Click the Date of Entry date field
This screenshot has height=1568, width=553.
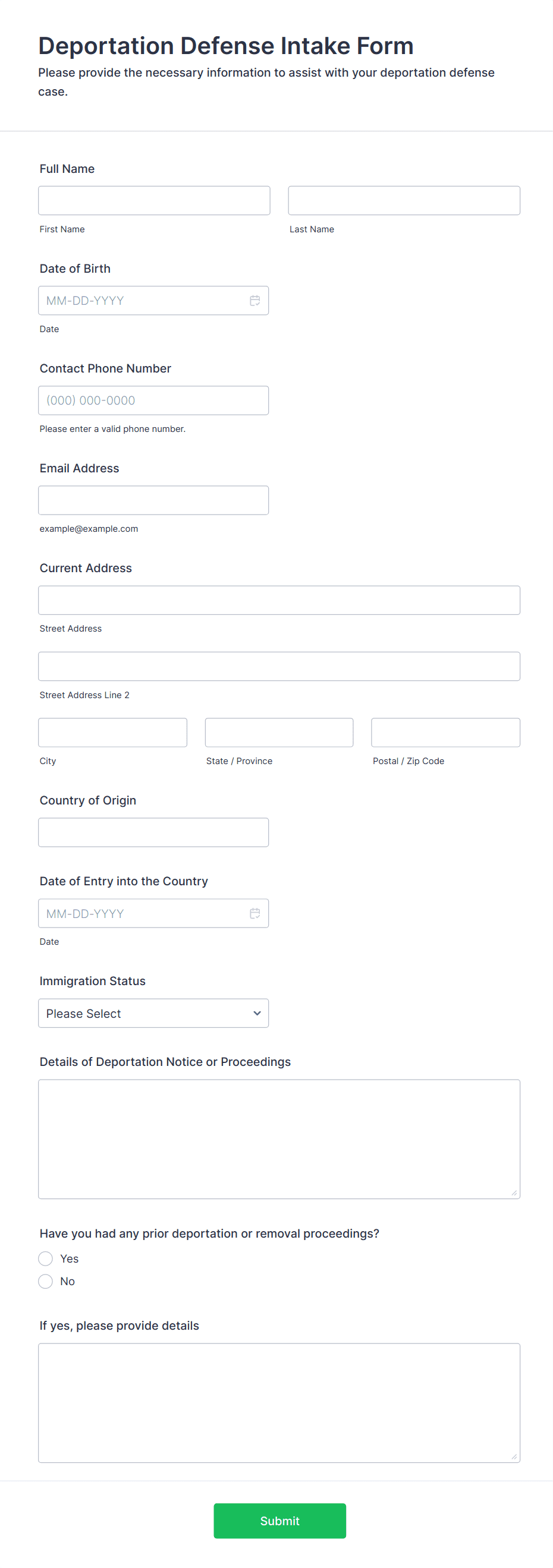tap(143, 913)
